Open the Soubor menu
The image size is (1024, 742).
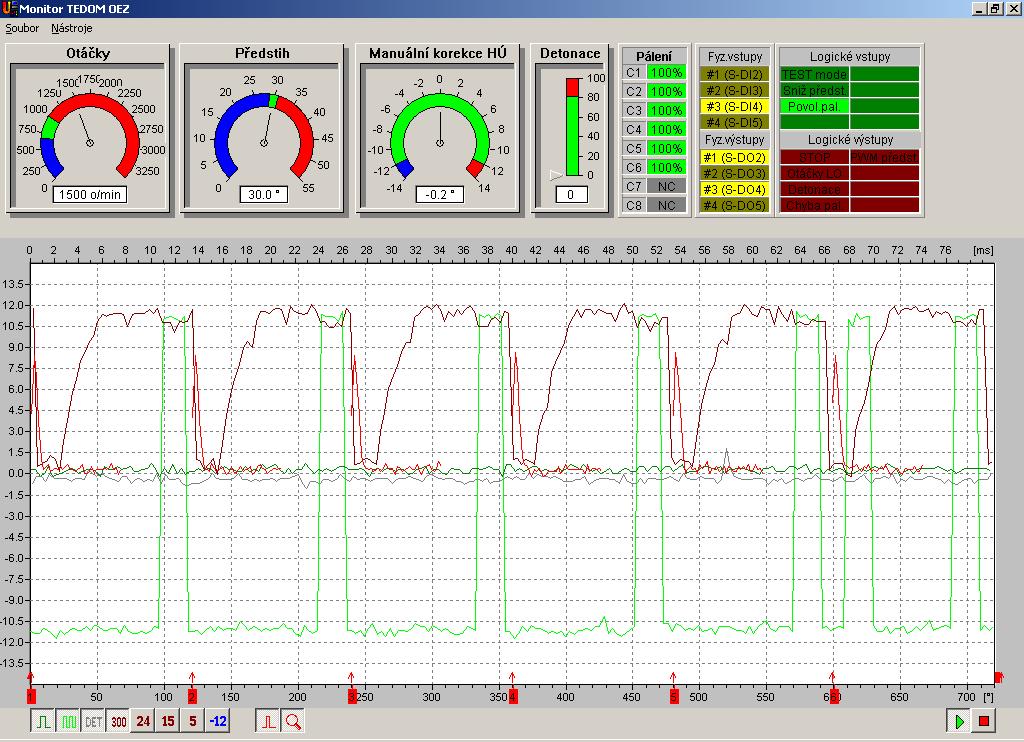point(22,28)
